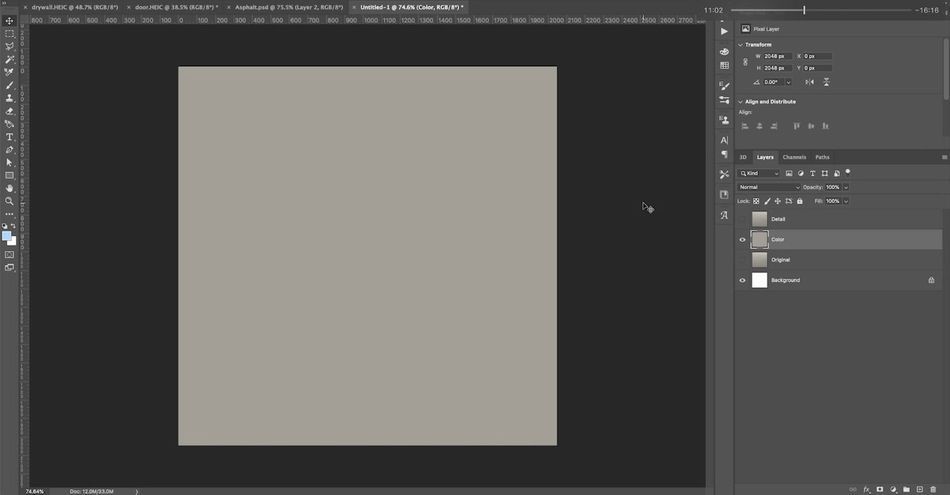
Task: Select the Move tool
Action: pos(9,21)
